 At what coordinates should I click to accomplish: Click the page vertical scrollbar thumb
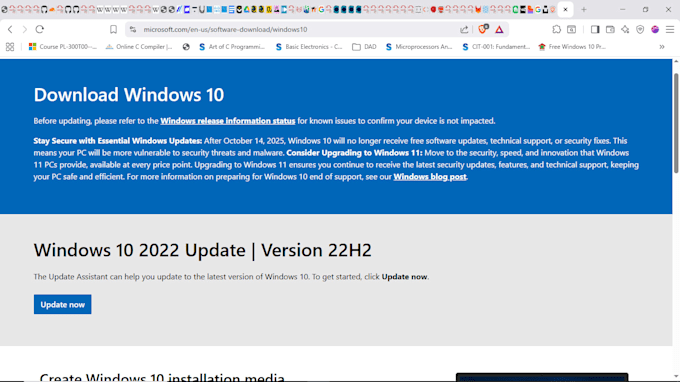point(676,124)
